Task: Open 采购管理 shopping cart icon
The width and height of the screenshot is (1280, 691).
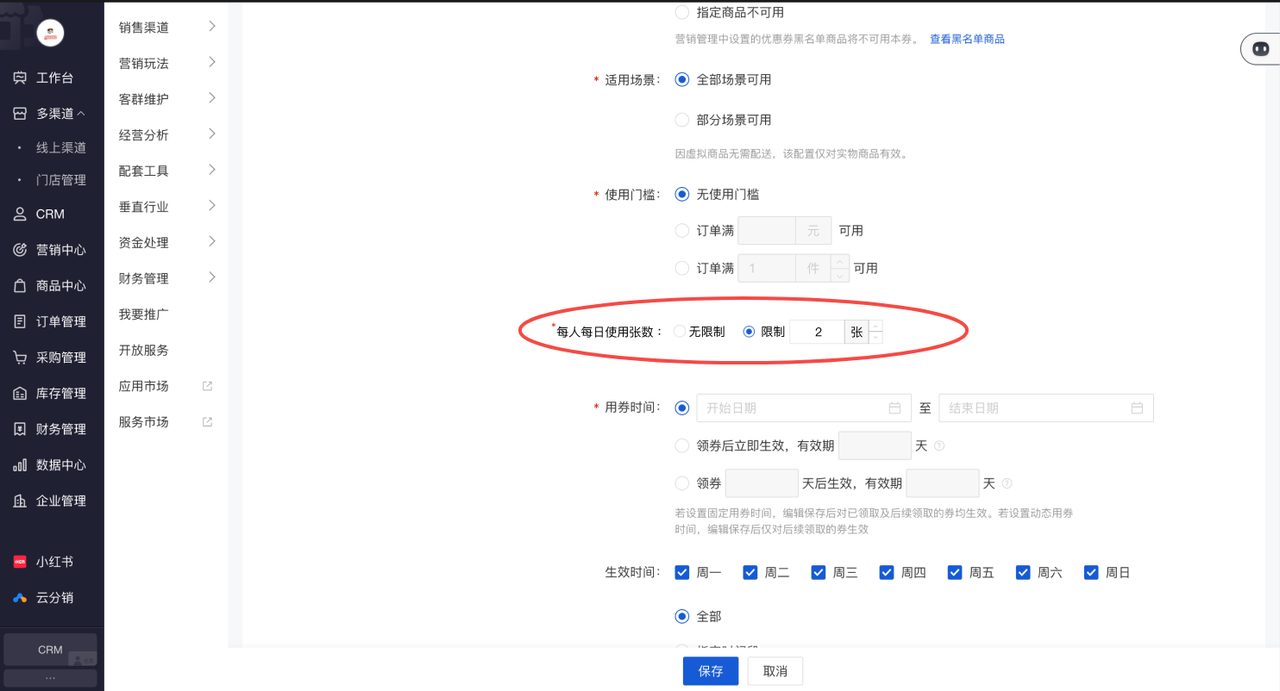Action: tap(20, 357)
